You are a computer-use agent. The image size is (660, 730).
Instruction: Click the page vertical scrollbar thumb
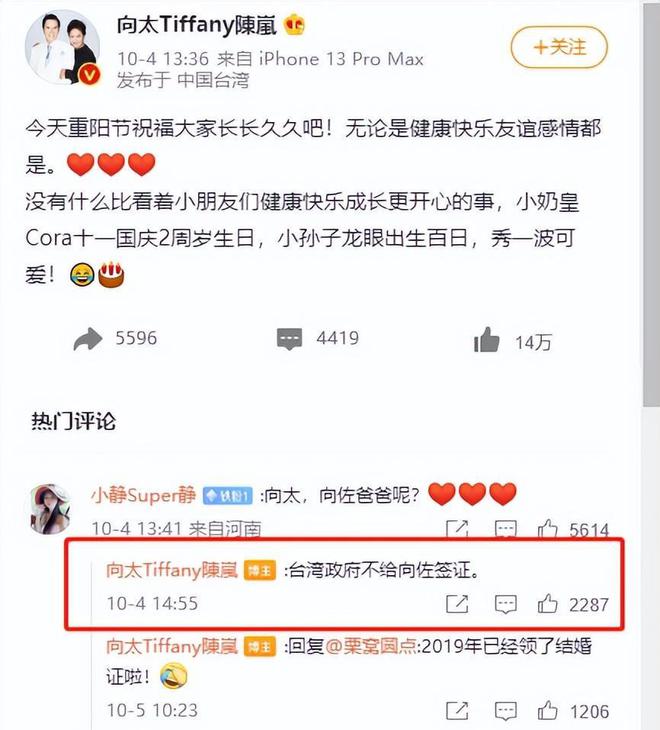(x=651, y=205)
